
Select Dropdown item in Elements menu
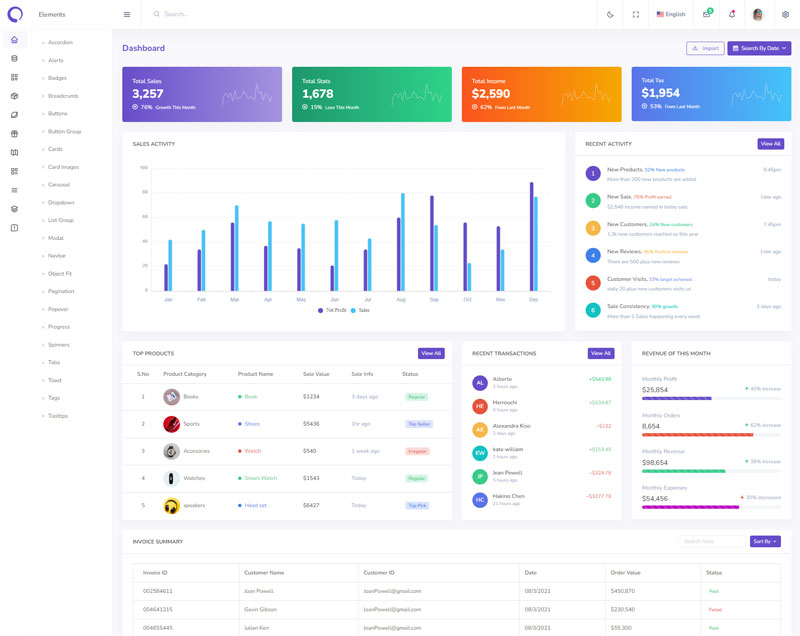(x=61, y=203)
